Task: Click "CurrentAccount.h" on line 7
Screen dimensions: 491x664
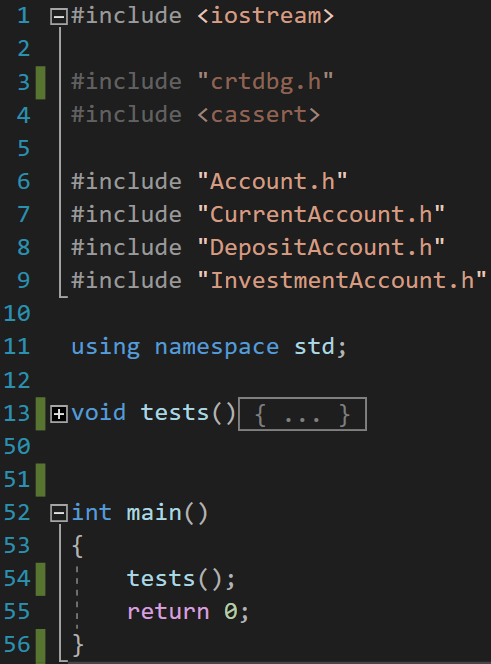Action: [321, 214]
